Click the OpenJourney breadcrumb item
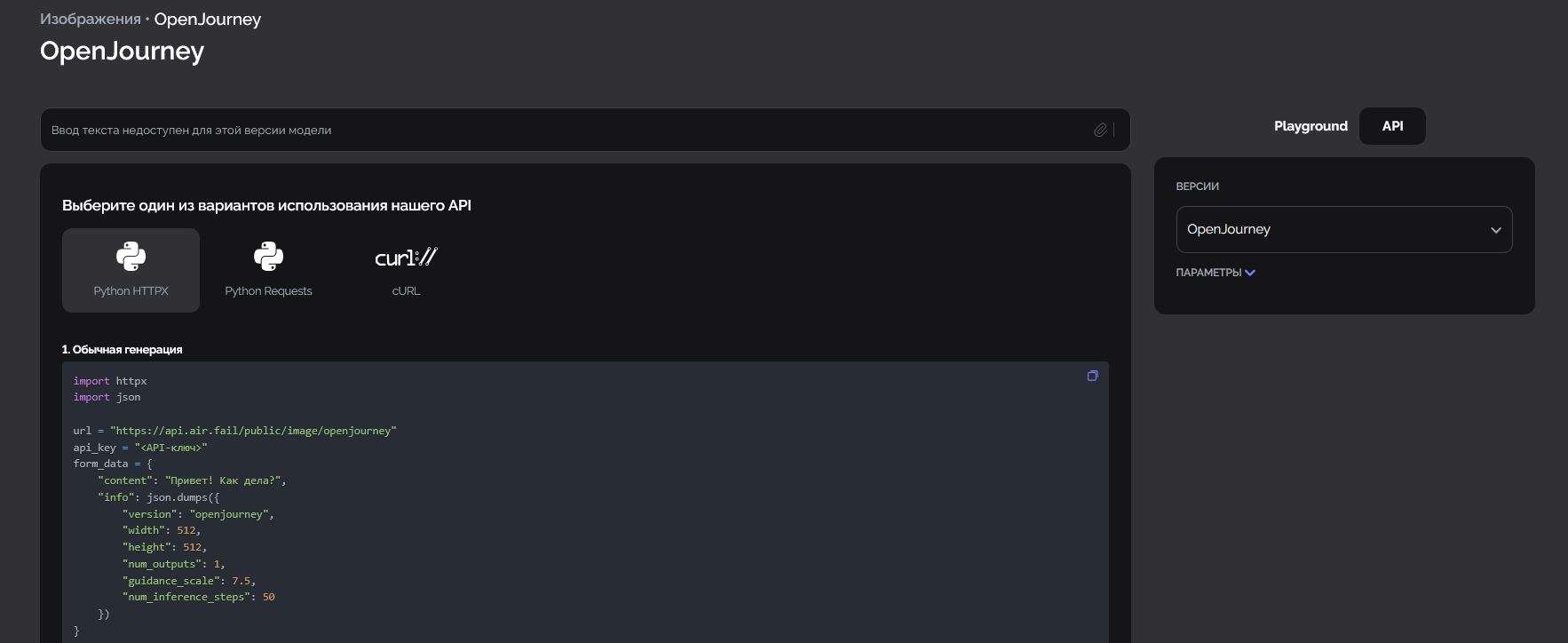This screenshot has height=643, width=1568. click(208, 20)
